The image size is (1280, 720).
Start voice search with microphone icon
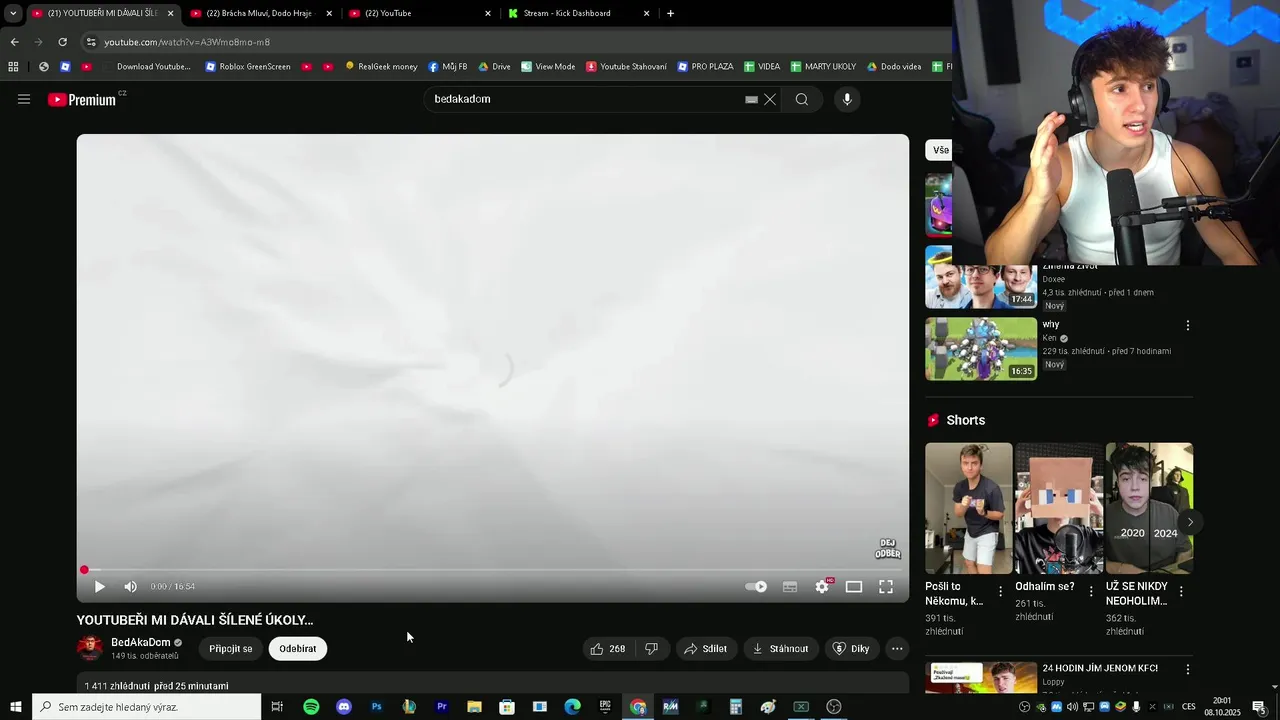click(847, 99)
